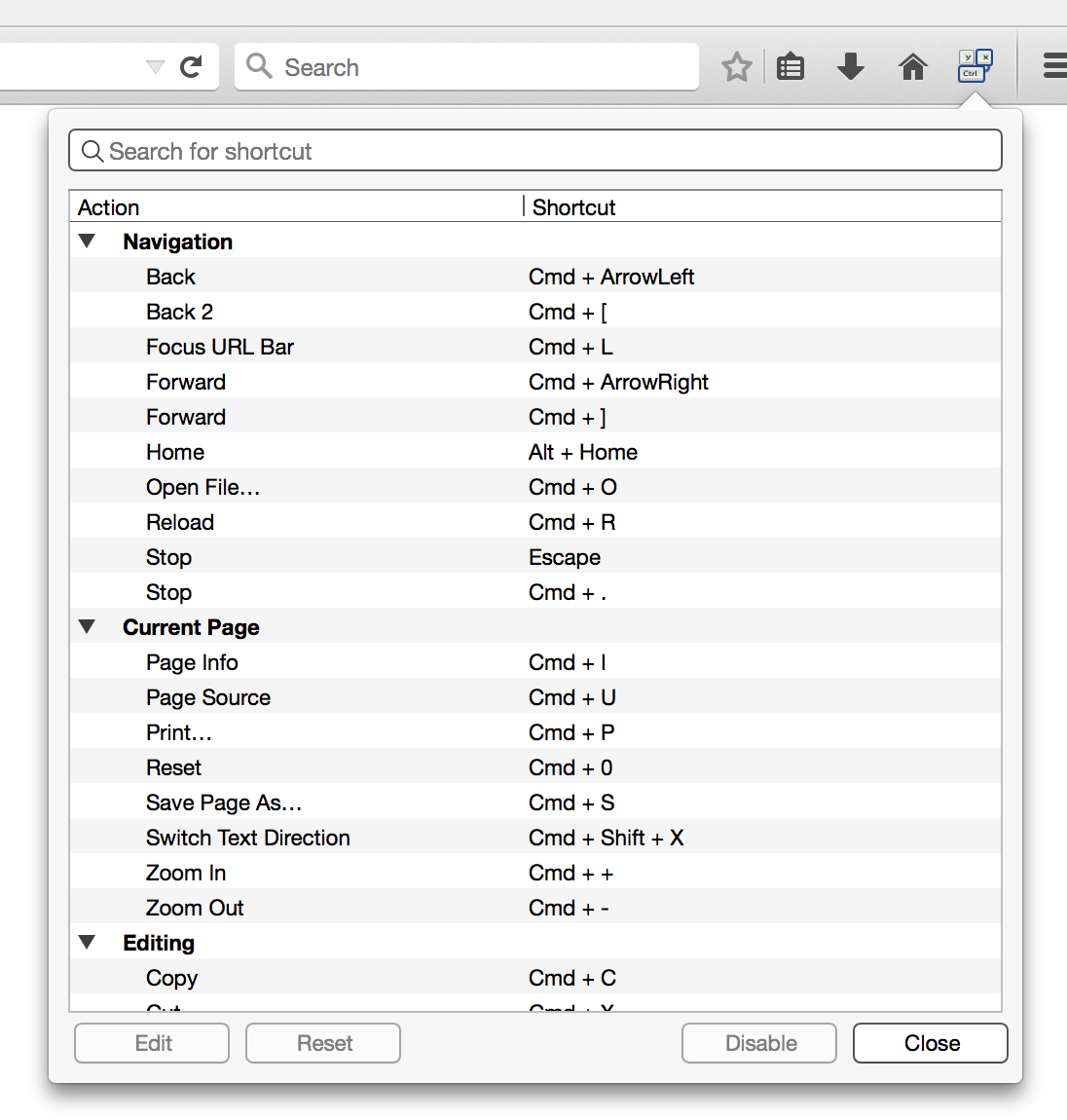Click the Home icon in the toolbar
Viewport: 1067px width, 1120px height.
pyautogui.click(x=912, y=66)
